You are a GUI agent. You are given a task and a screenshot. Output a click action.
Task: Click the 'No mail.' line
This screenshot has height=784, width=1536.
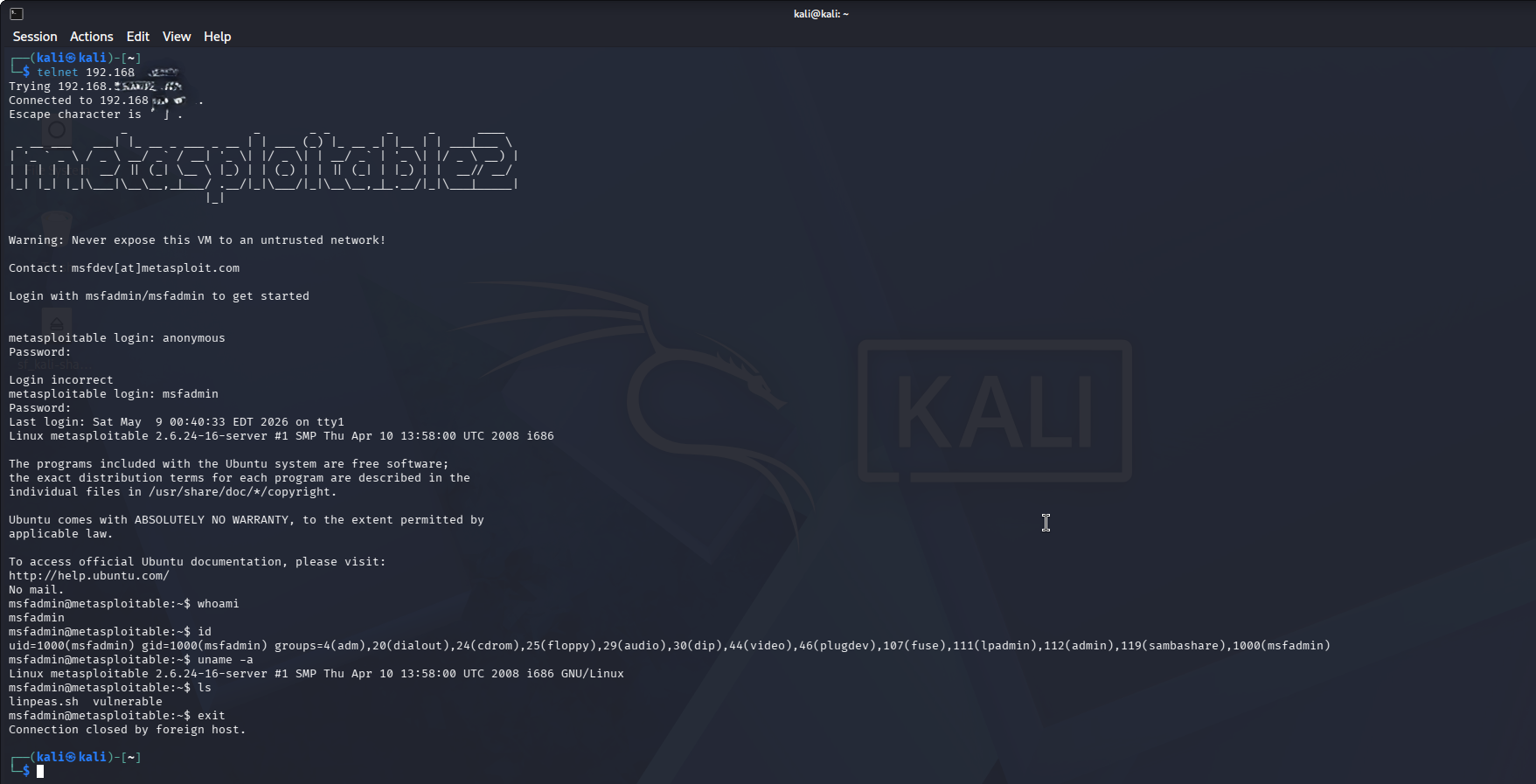pos(37,590)
